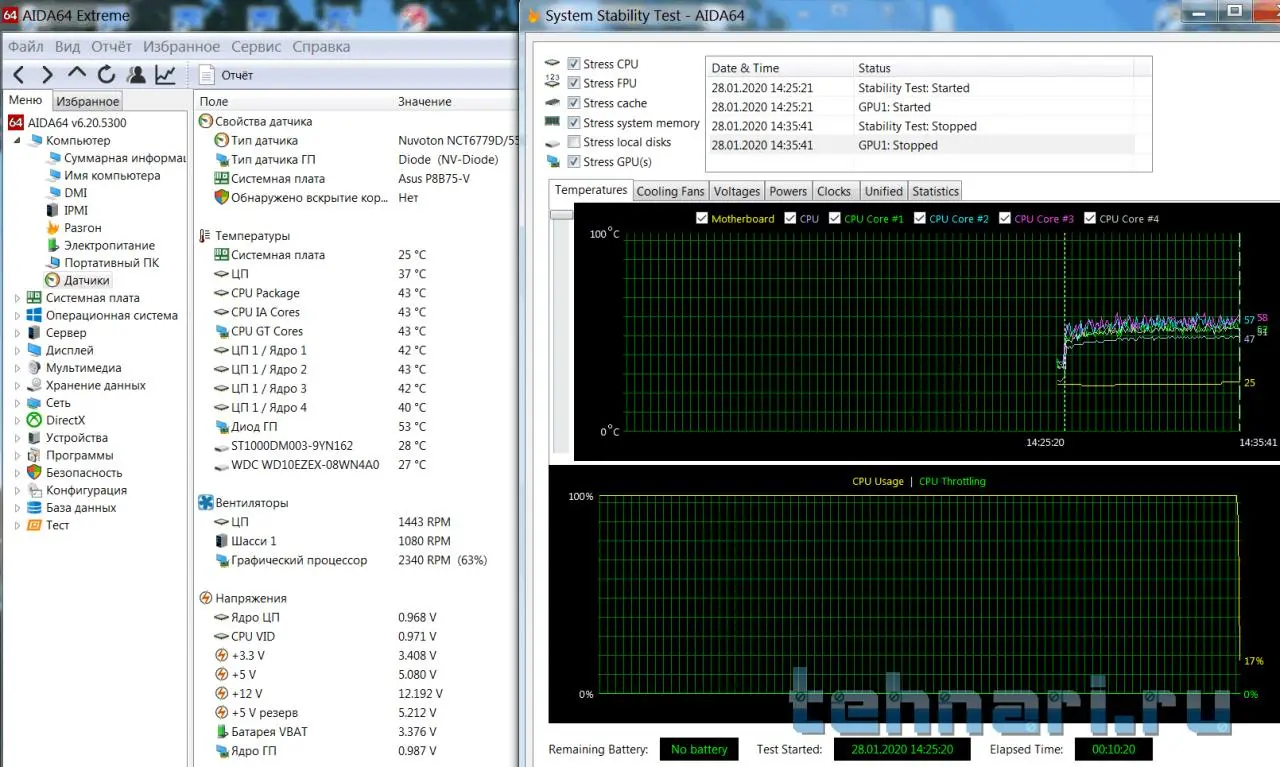Go back using the toolbar back arrow
The image size is (1280, 767).
click(x=18, y=75)
